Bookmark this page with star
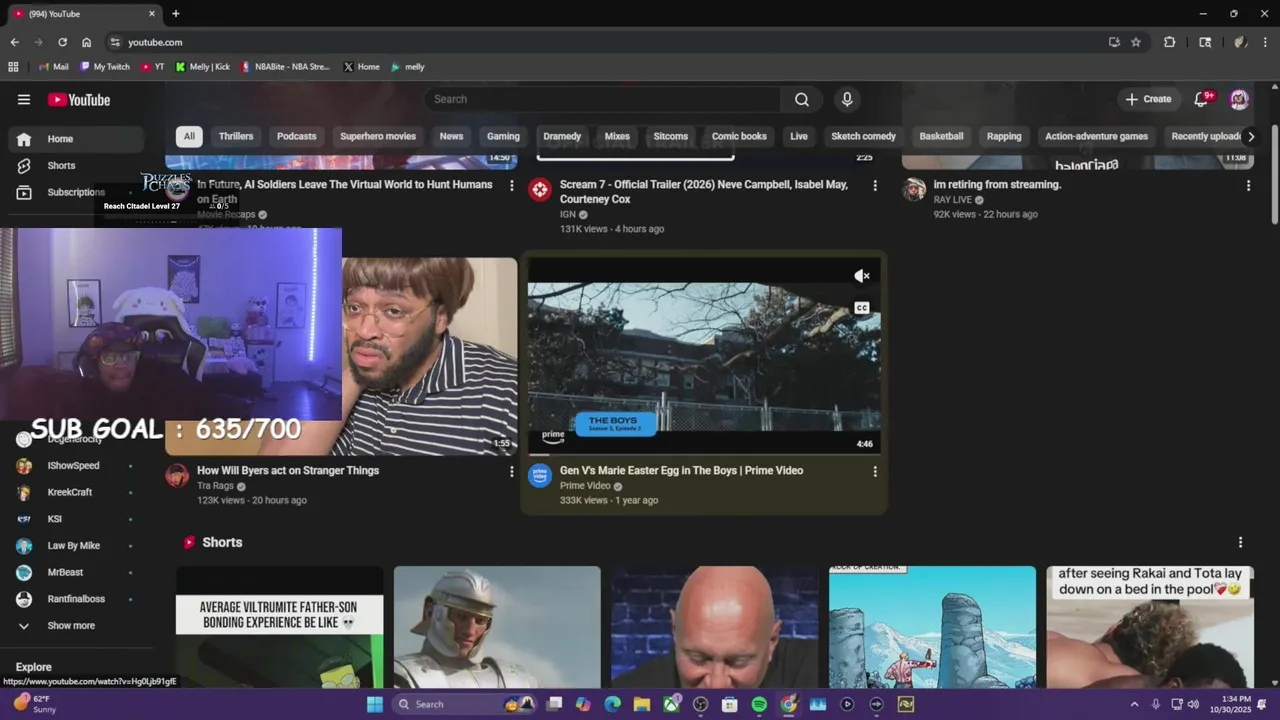This screenshot has width=1280, height=720. pyautogui.click(x=1136, y=42)
